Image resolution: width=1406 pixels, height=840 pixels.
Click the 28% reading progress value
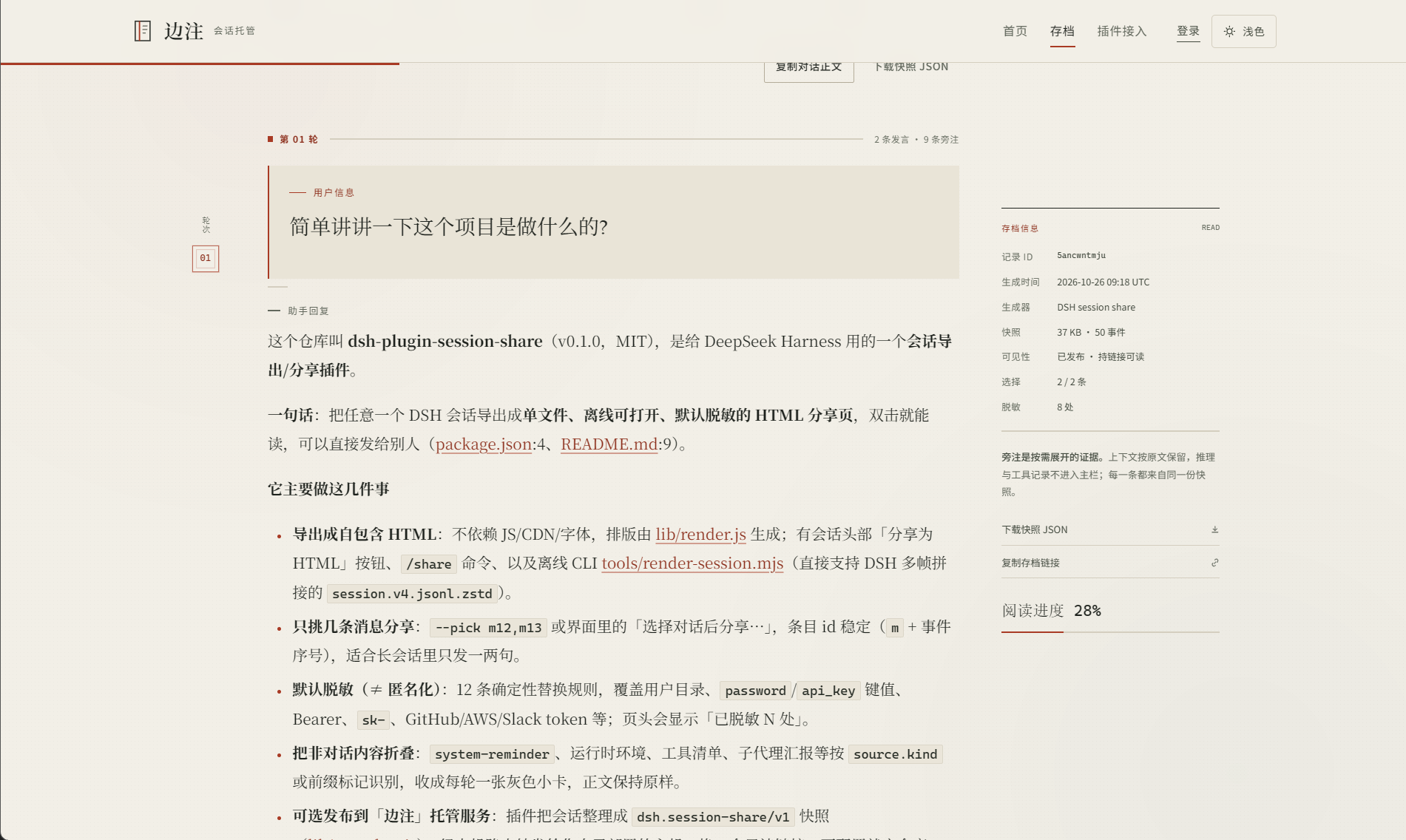[x=1087, y=611]
